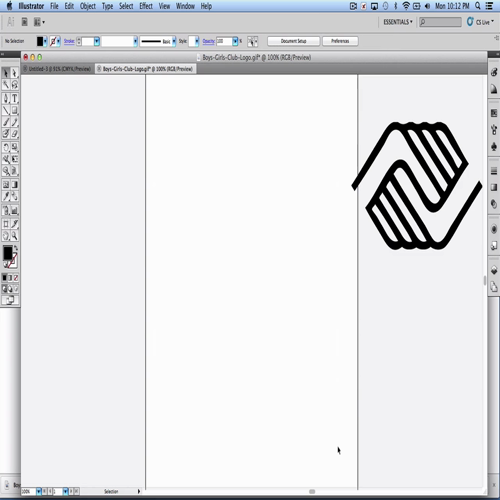Open the Effect menu
Screen dimensions: 500x500
pos(146,6)
